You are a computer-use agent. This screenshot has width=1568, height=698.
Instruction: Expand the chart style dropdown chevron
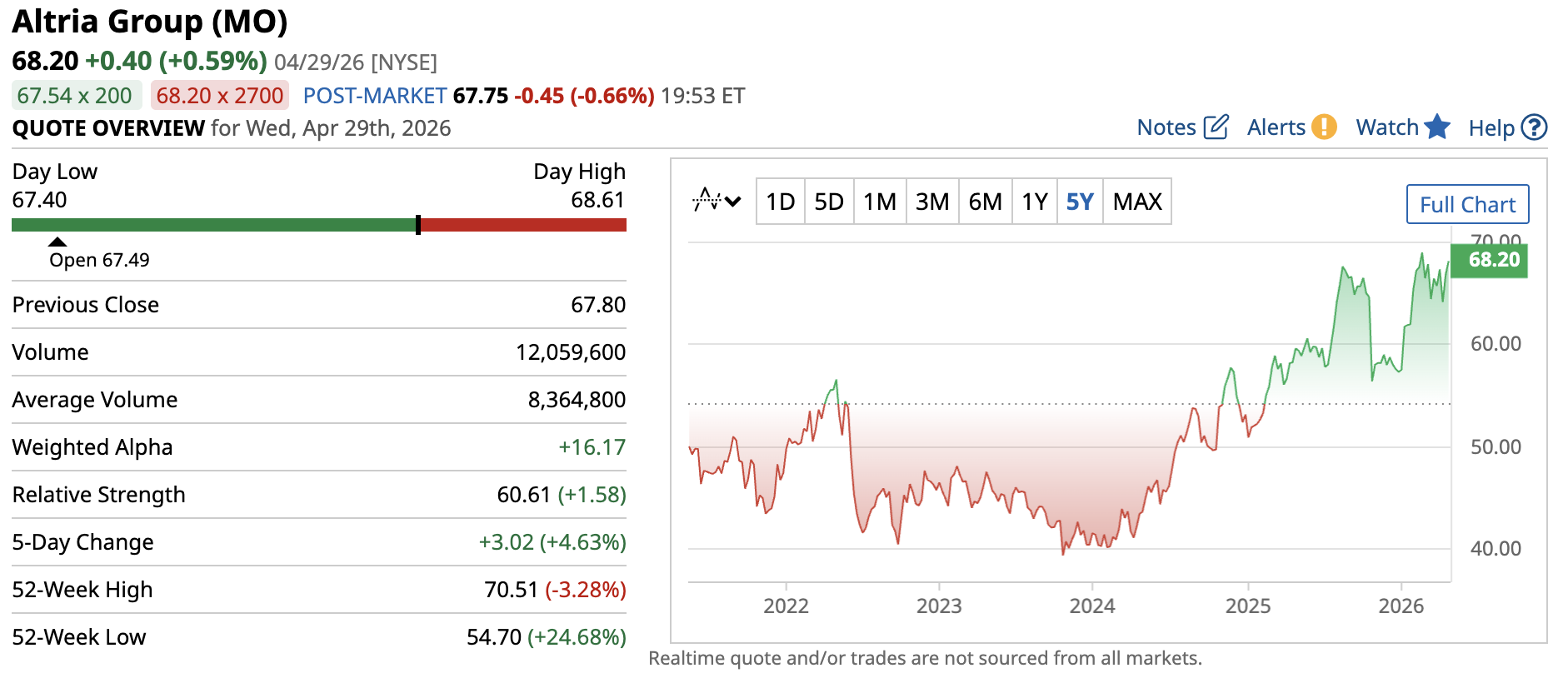(x=733, y=201)
